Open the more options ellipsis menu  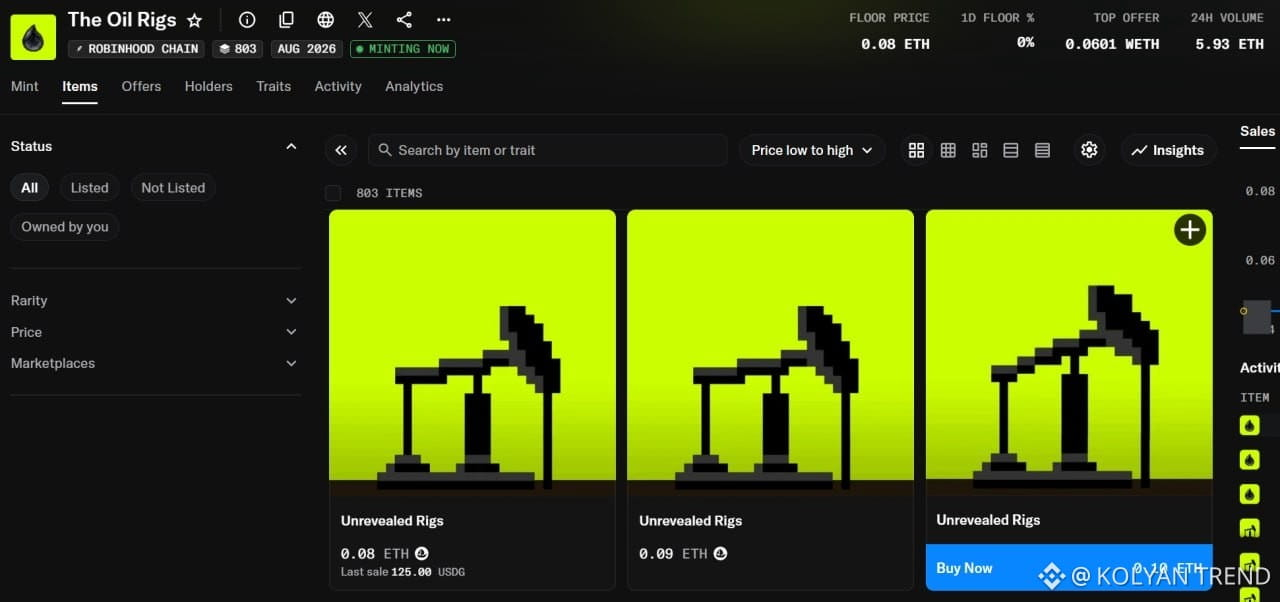444,20
